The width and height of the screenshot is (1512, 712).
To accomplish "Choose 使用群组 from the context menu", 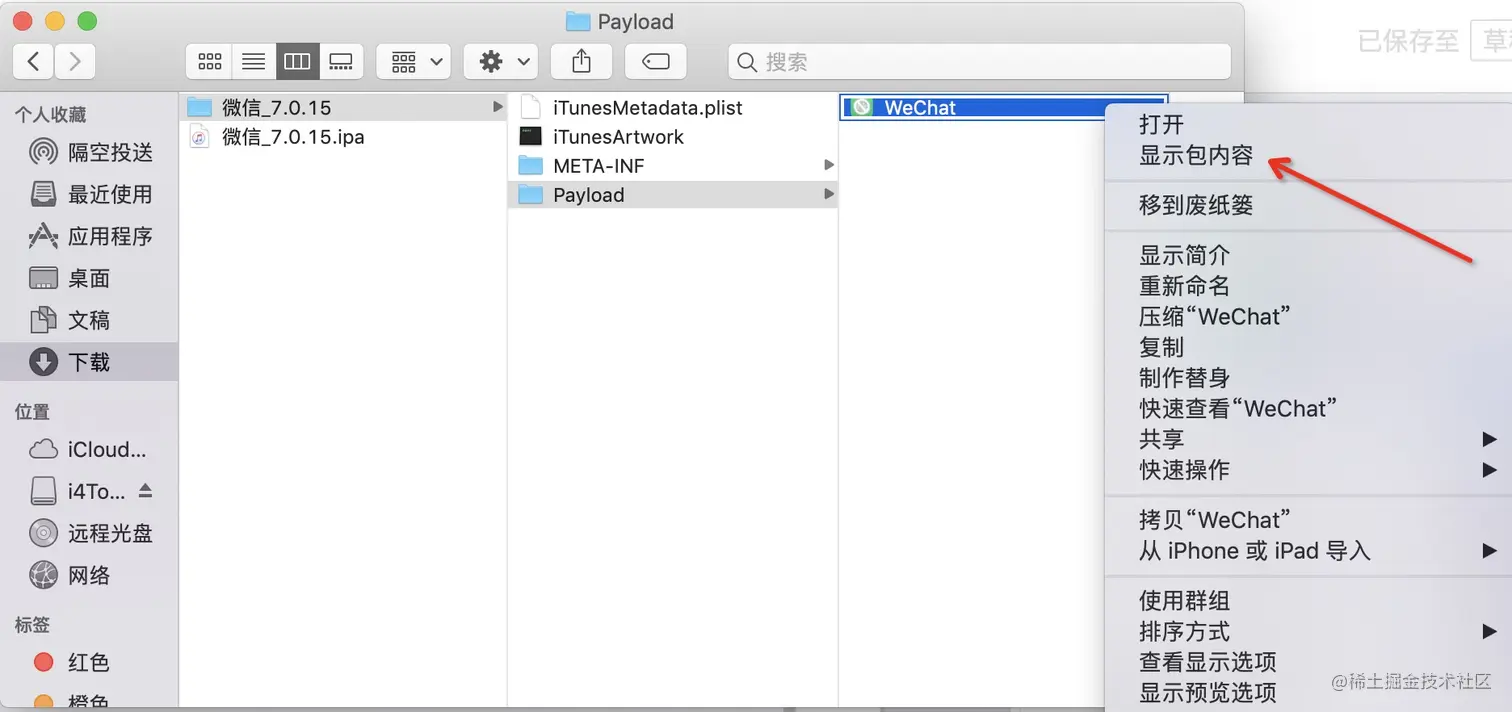I will (1308, 601).
